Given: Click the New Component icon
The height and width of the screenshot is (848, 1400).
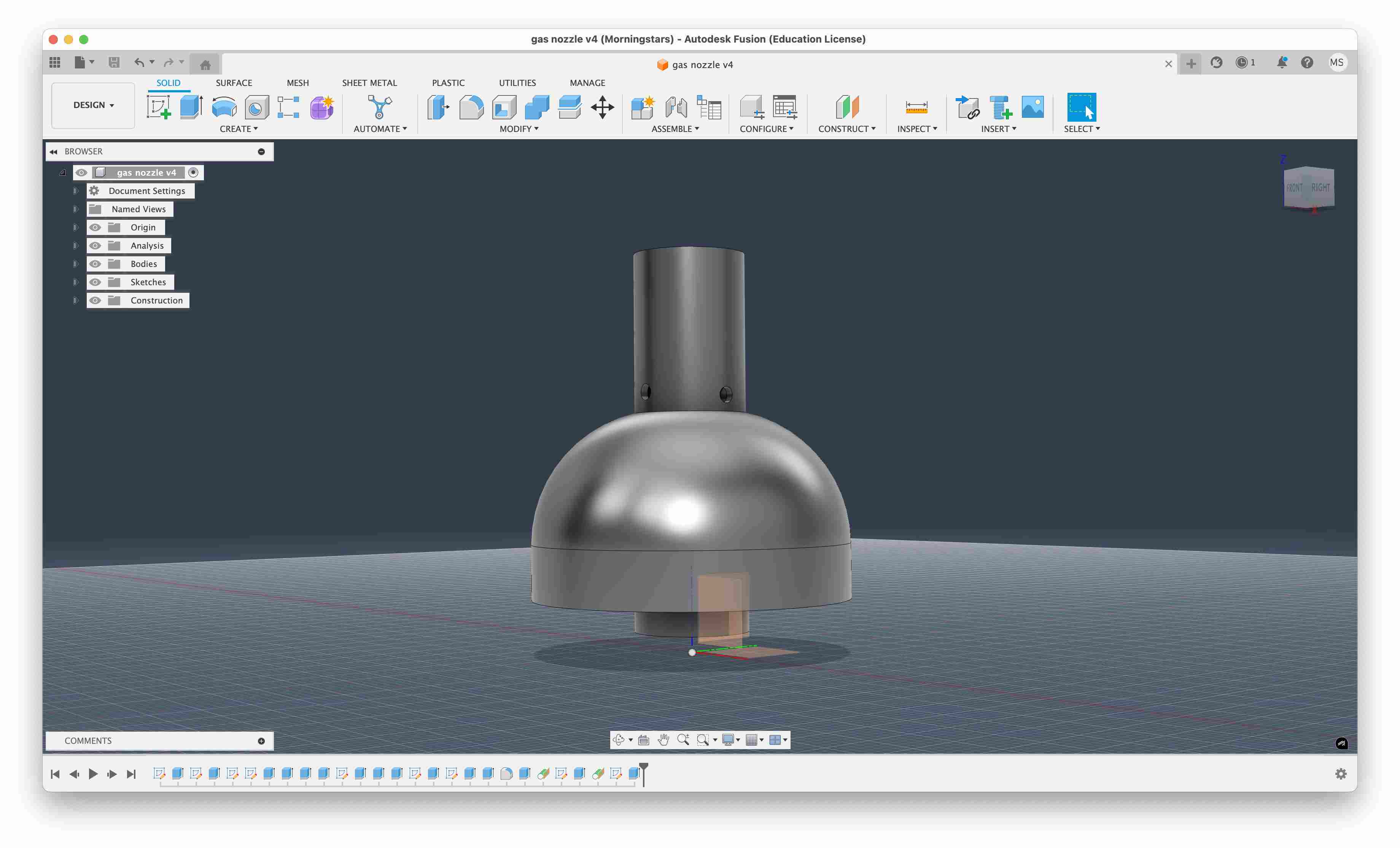Looking at the screenshot, I should [x=643, y=107].
